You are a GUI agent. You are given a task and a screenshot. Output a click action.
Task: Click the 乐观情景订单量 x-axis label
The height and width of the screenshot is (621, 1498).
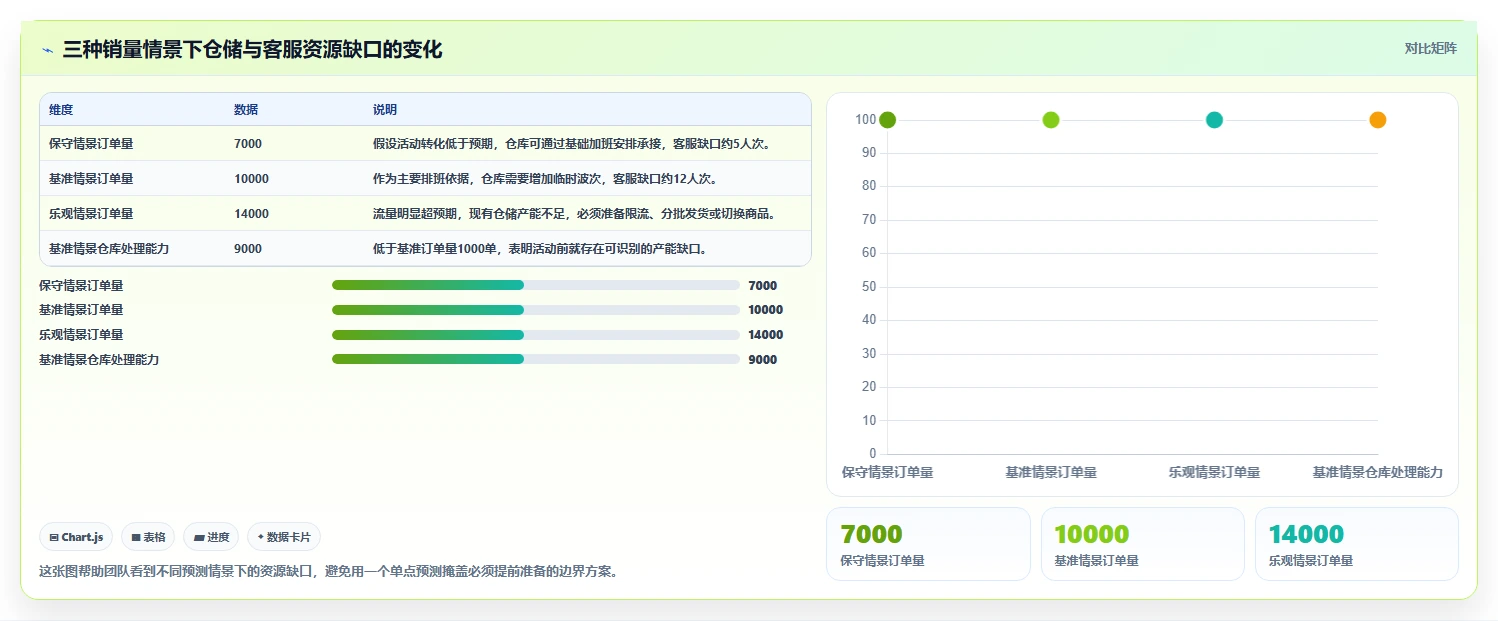pyautogui.click(x=1214, y=472)
